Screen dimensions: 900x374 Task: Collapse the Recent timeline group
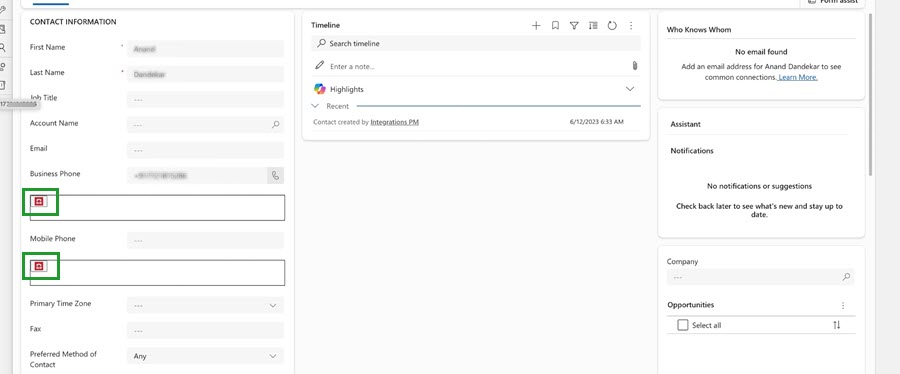[315, 106]
